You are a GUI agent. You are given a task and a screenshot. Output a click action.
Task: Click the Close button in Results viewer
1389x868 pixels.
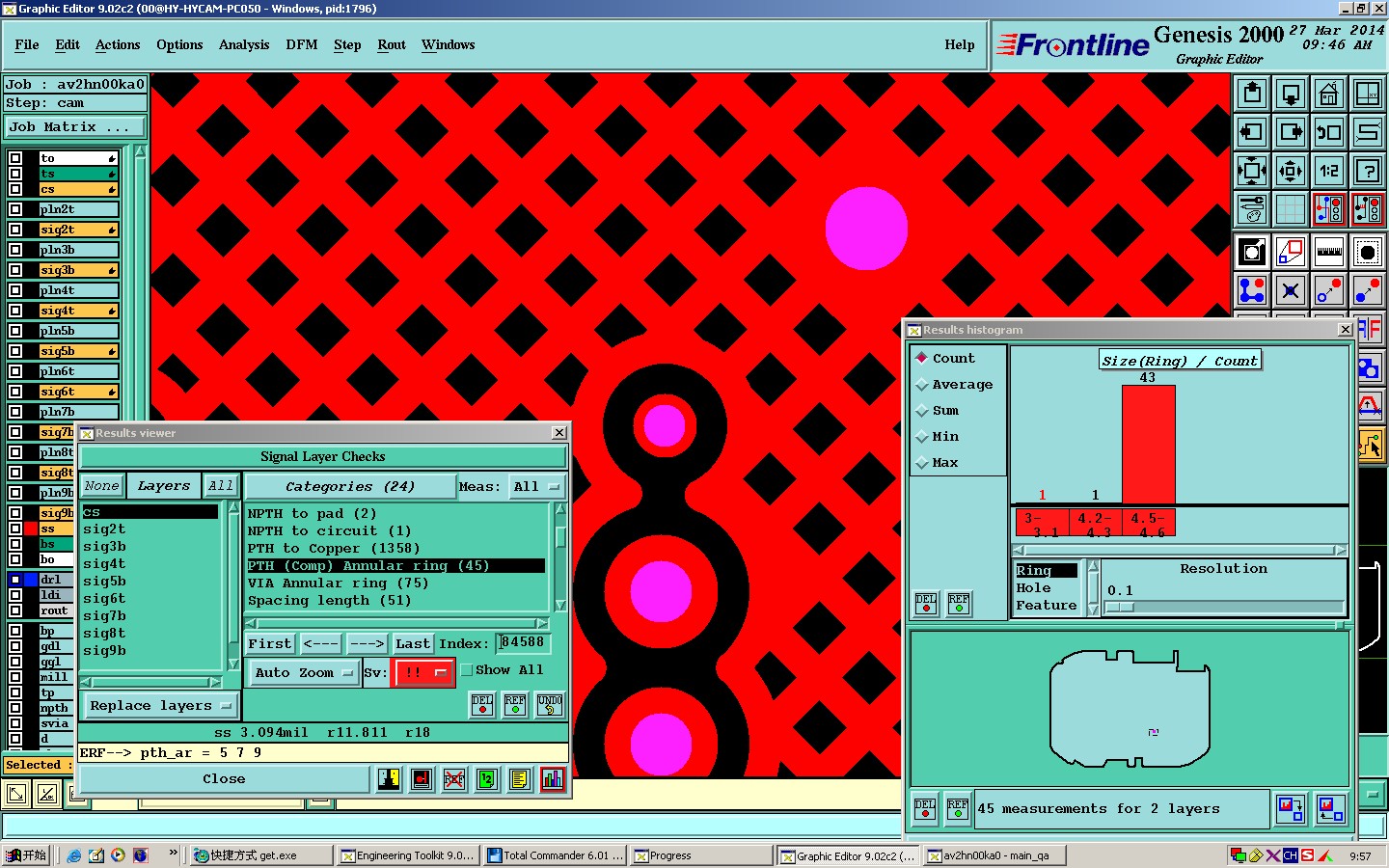[x=224, y=779]
